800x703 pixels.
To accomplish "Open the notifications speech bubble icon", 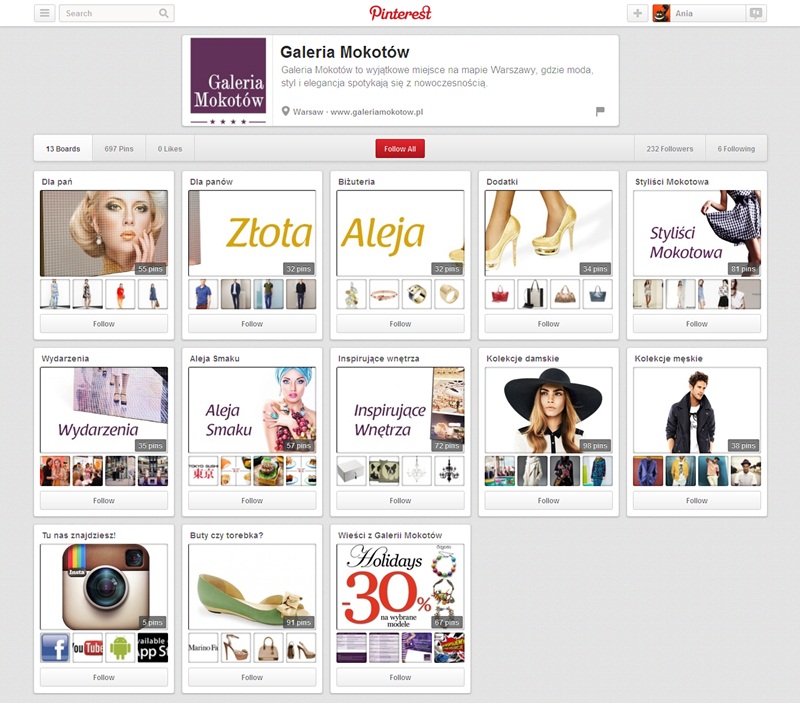I will point(756,13).
